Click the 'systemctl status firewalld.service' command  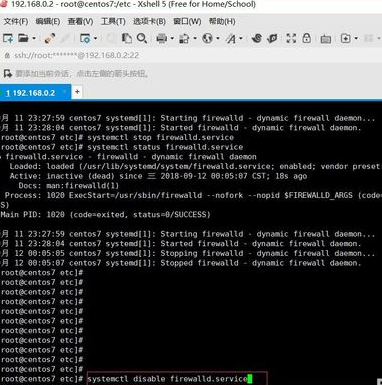click(165, 147)
